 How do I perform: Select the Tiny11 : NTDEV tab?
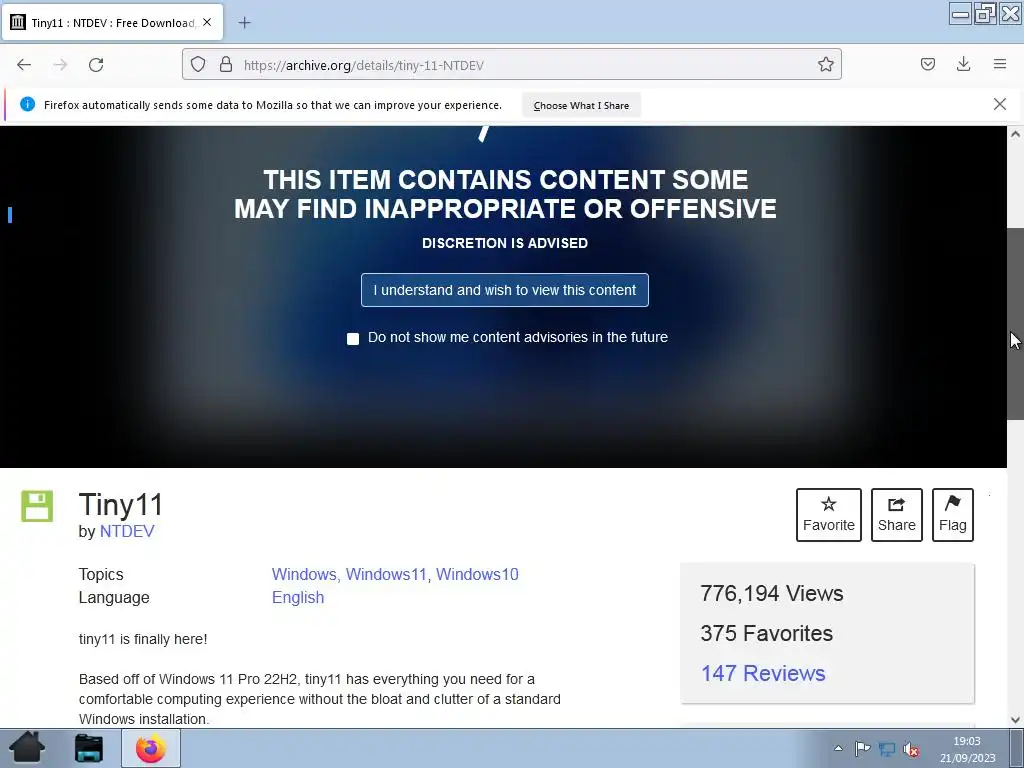[113, 23]
